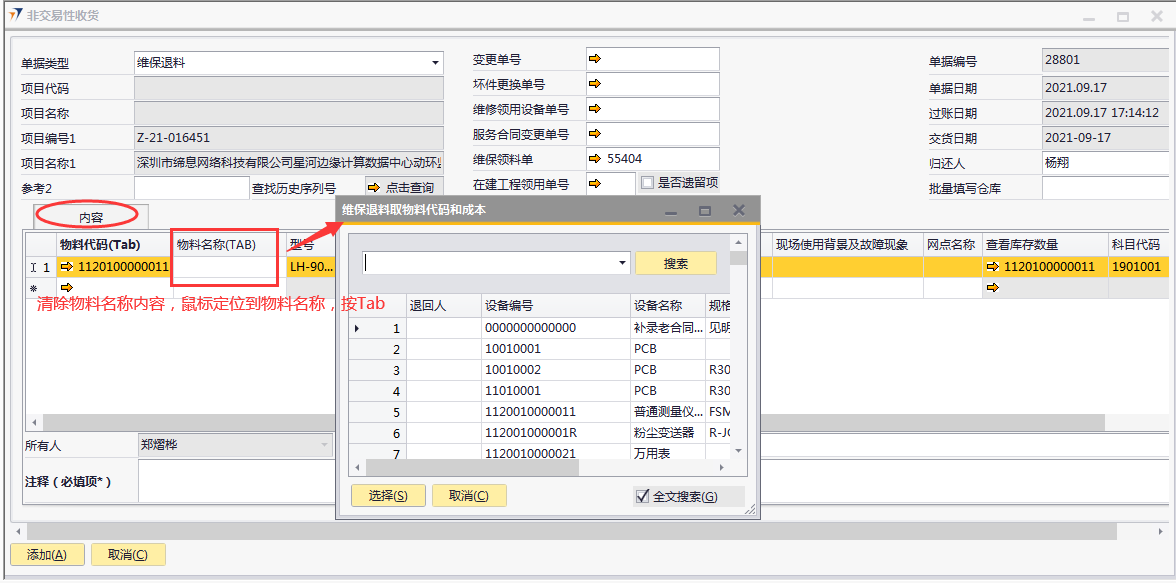Image resolution: width=1176 pixels, height=583 pixels.
Task: Click the 选择(S) button
Action: point(388,496)
